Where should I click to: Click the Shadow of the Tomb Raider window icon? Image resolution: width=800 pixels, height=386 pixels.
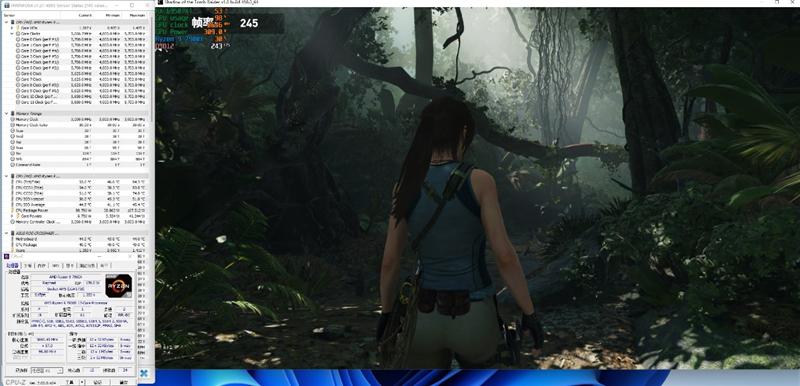pyautogui.click(x=160, y=3)
